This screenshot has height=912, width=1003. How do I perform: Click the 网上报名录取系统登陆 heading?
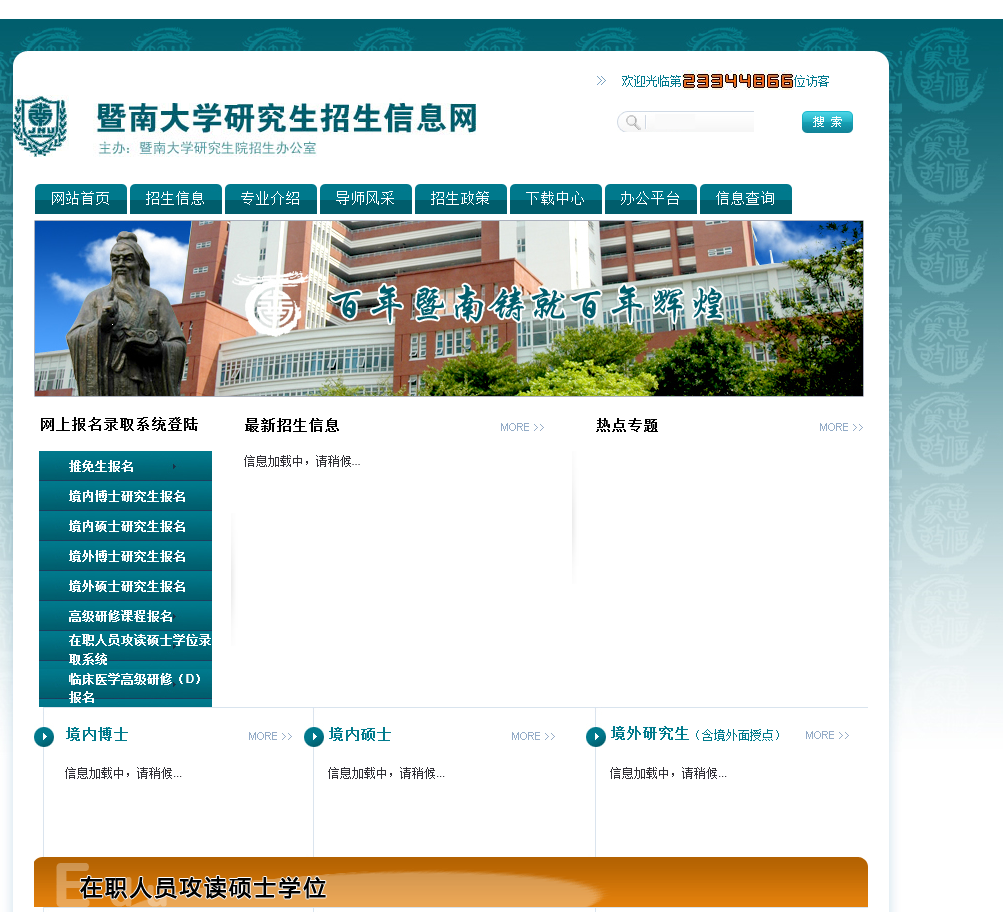[119, 425]
